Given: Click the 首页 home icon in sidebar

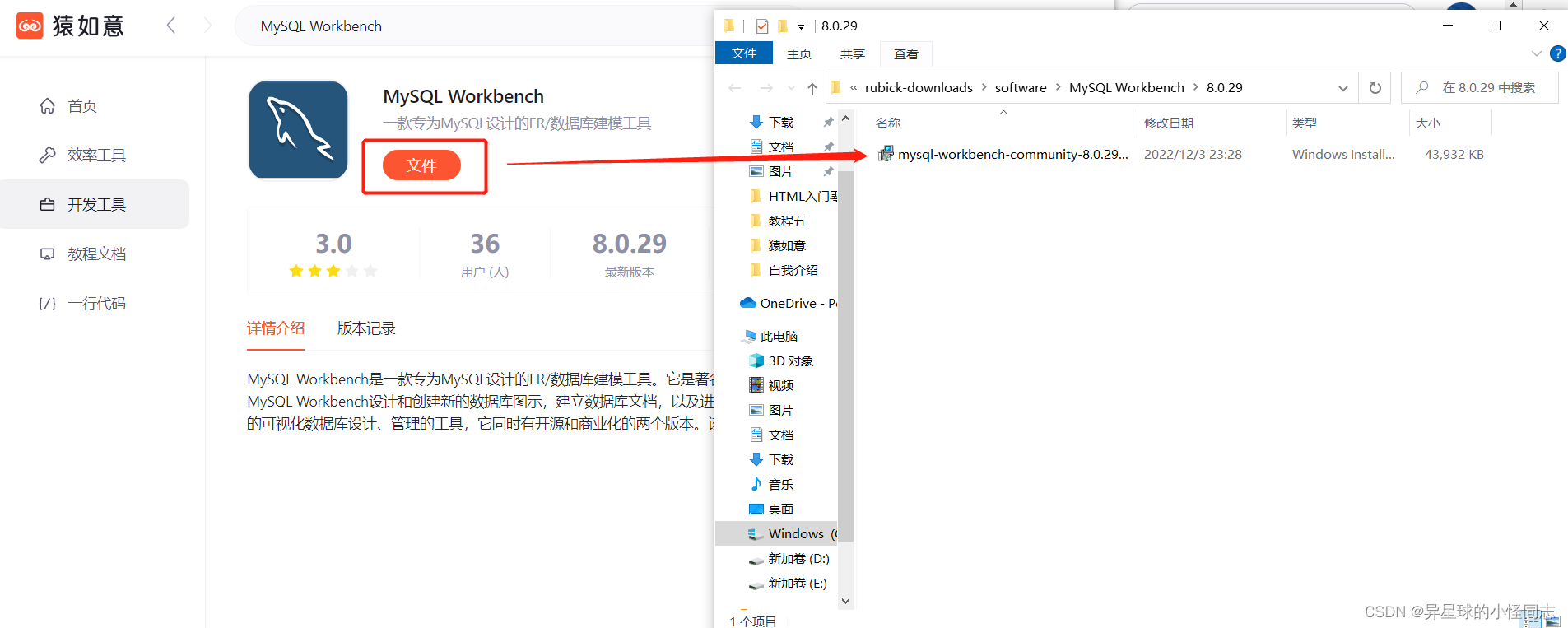Looking at the screenshot, I should click(x=48, y=105).
